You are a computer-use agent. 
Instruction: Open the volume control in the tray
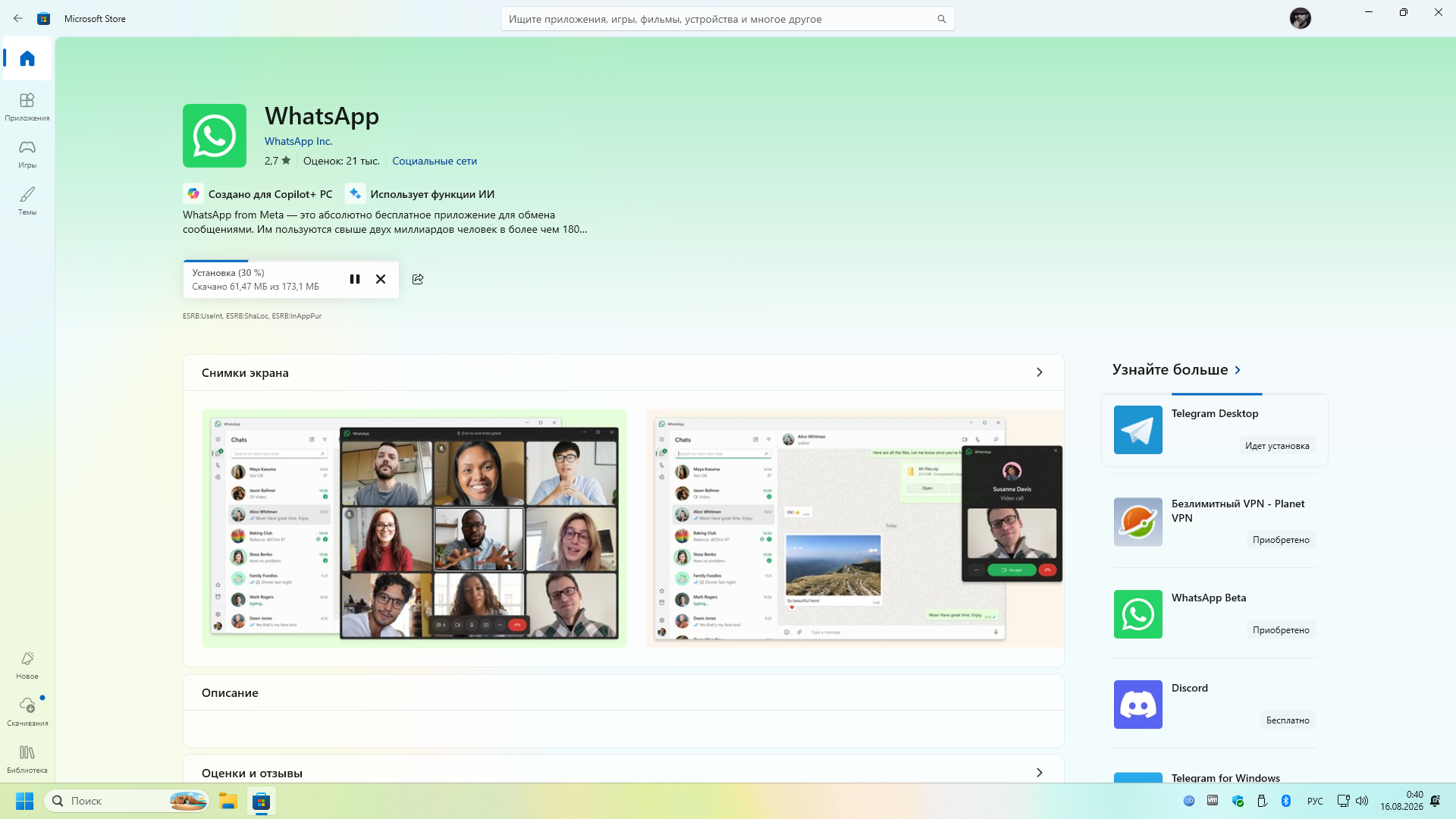[x=1362, y=801]
